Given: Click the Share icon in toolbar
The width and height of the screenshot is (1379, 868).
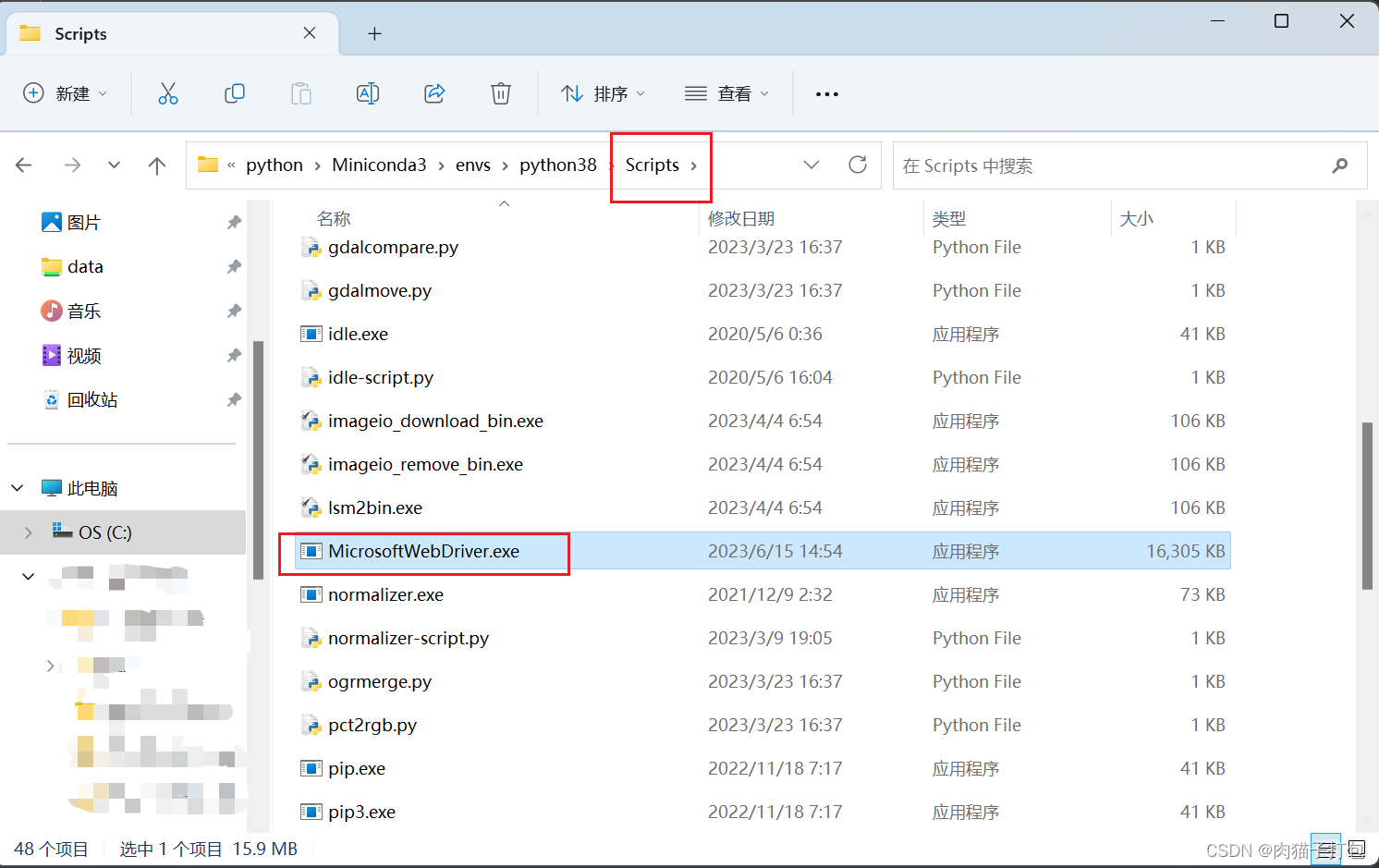Looking at the screenshot, I should (434, 93).
